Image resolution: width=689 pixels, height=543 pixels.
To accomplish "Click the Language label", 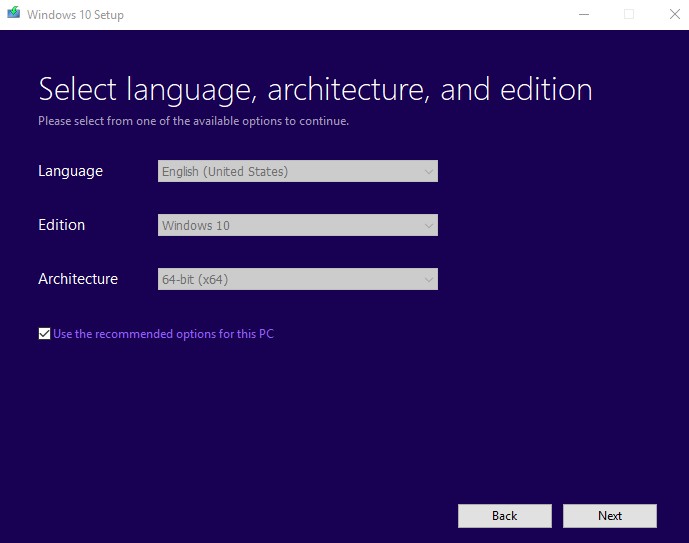I will point(70,171).
